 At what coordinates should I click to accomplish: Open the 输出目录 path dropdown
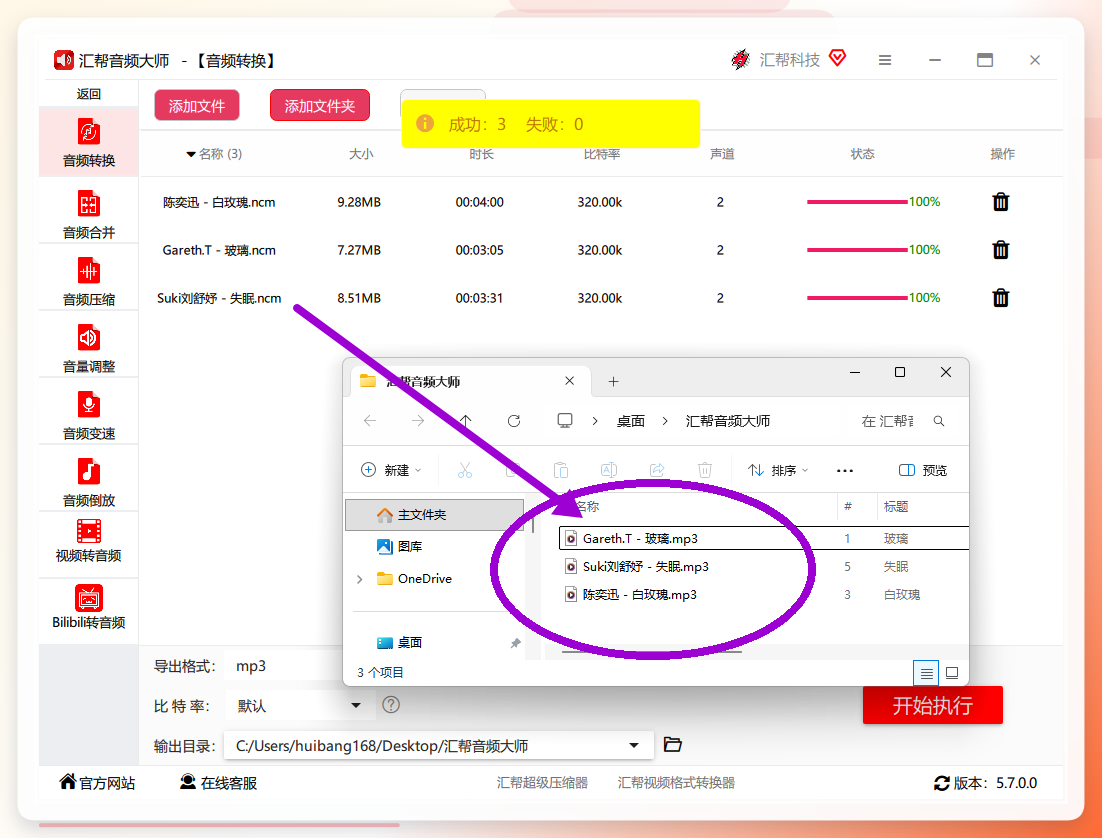click(x=634, y=745)
